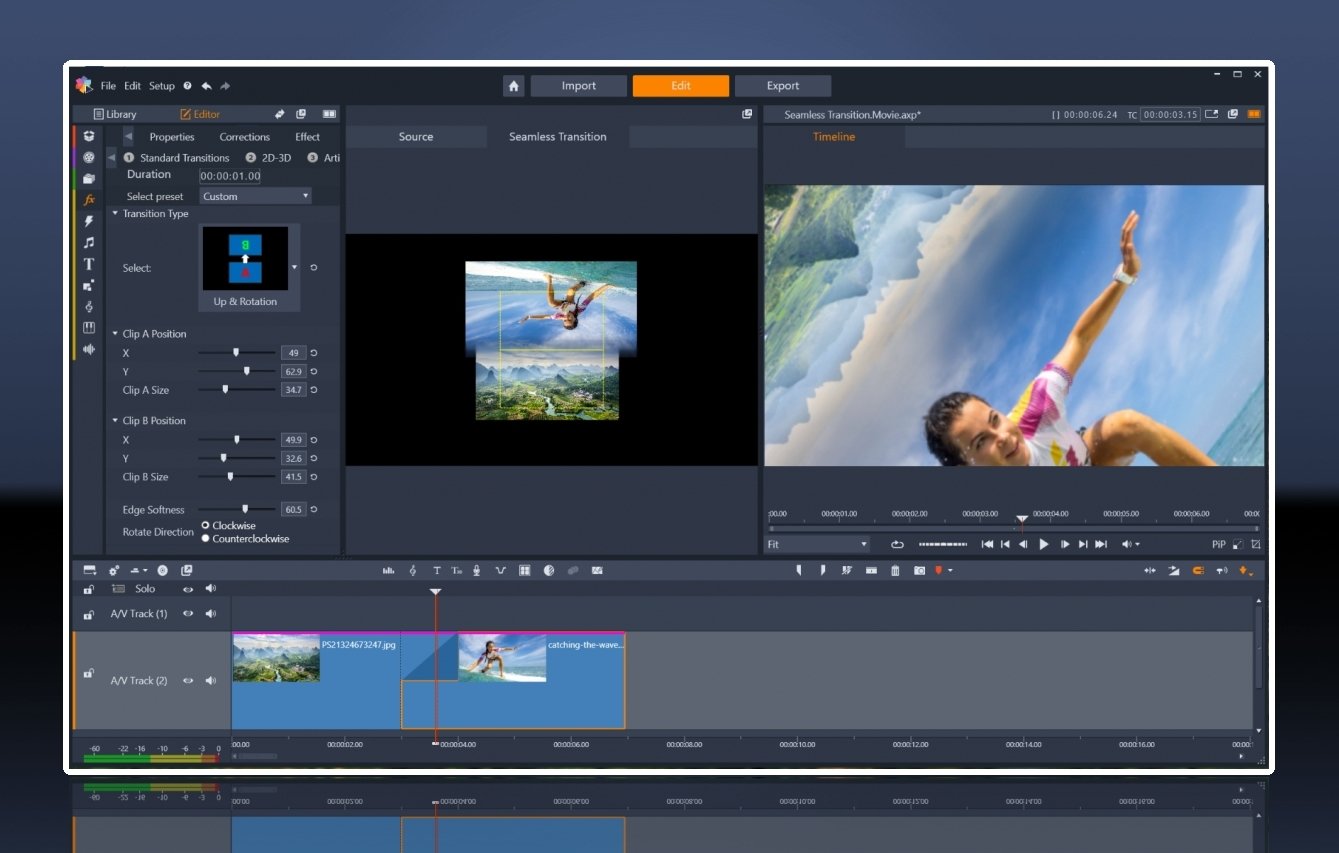1339x853 pixels.
Task: Click the home icon button
Action: pos(514,86)
